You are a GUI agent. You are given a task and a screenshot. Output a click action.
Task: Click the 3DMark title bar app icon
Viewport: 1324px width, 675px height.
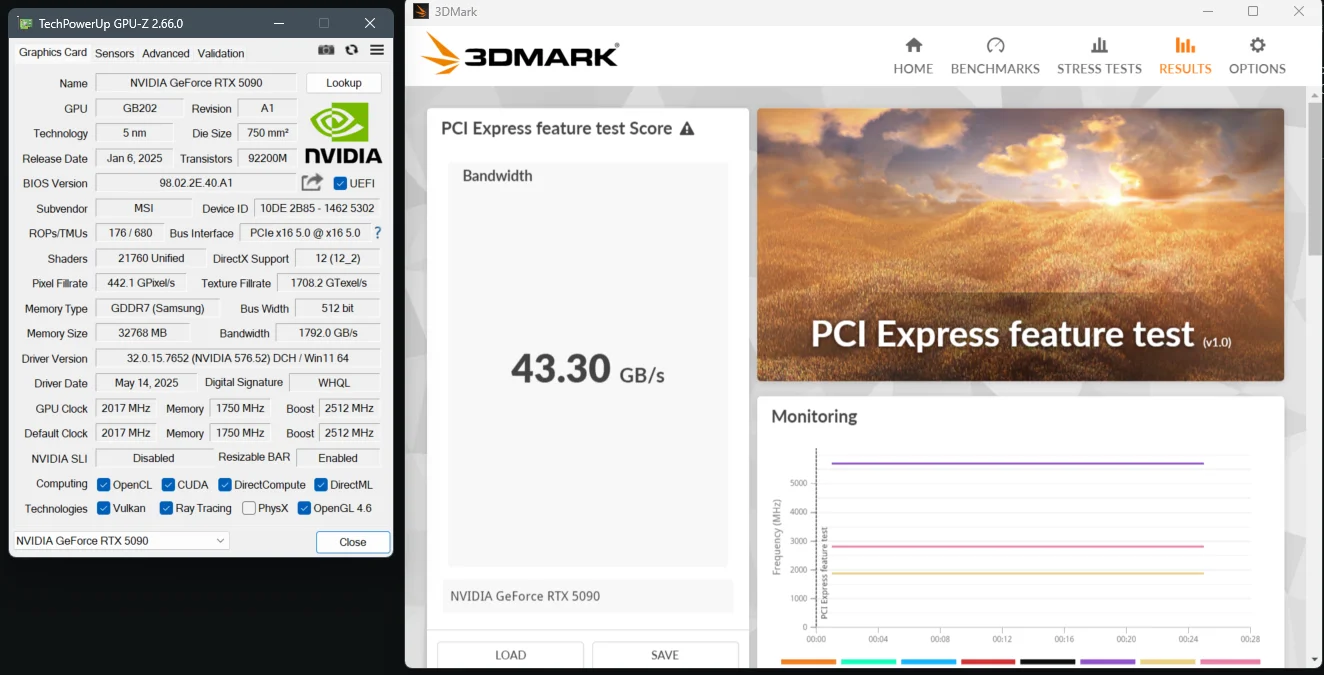point(421,11)
